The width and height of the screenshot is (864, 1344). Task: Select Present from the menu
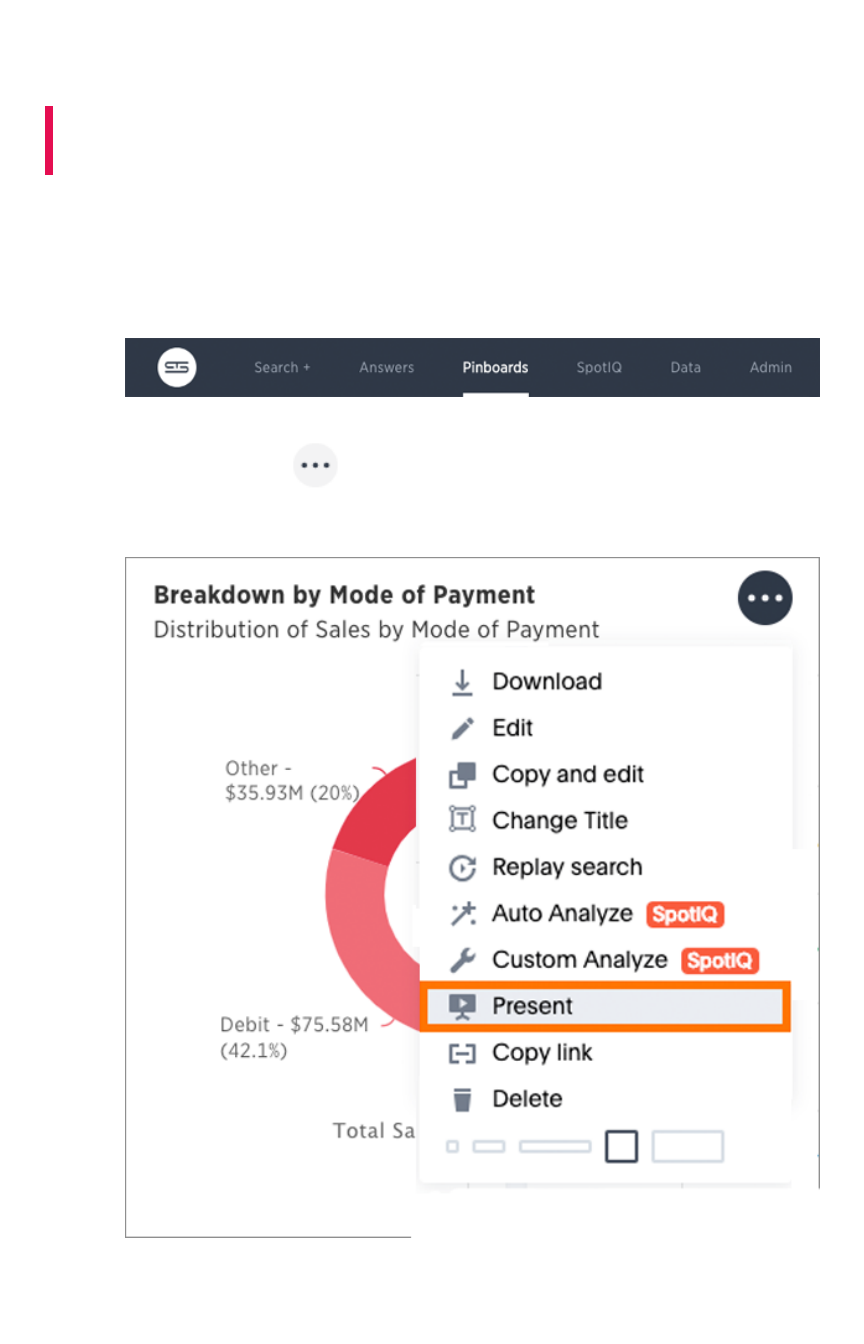click(x=532, y=1006)
